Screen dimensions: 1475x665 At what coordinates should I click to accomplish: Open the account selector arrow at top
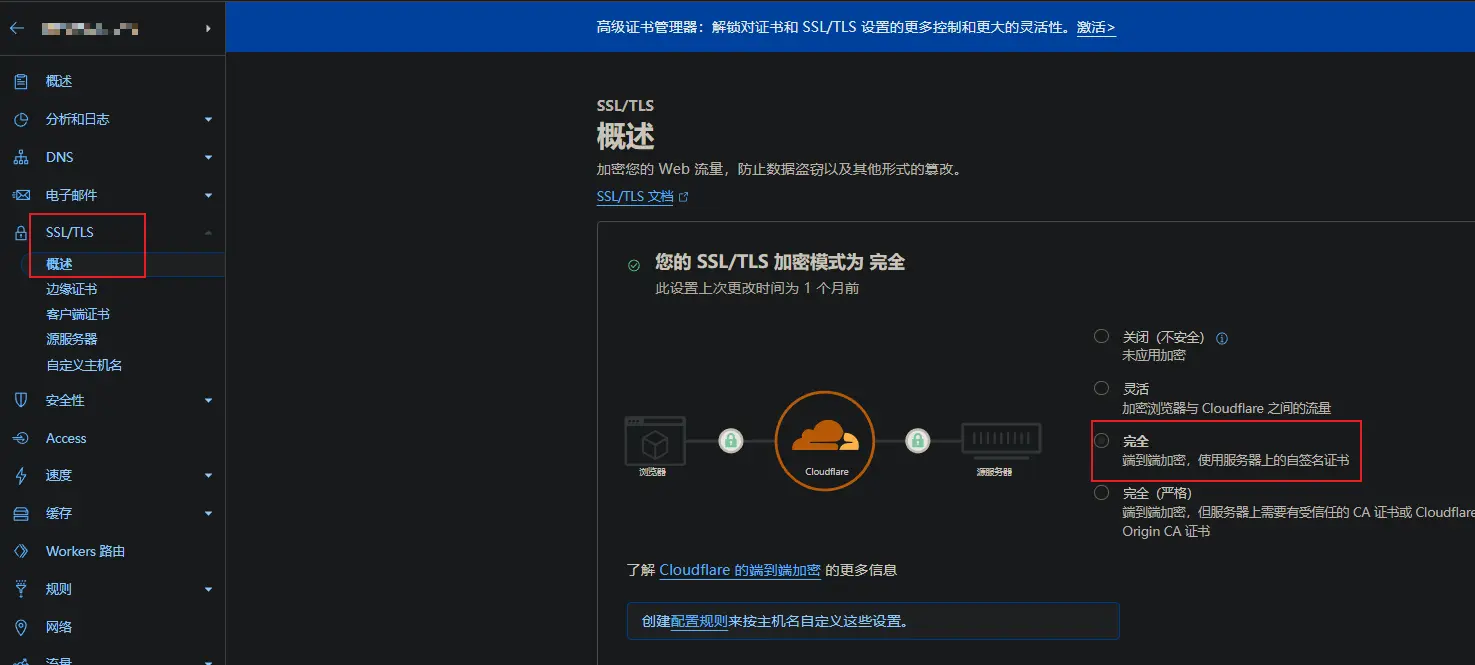click(208, 29)
